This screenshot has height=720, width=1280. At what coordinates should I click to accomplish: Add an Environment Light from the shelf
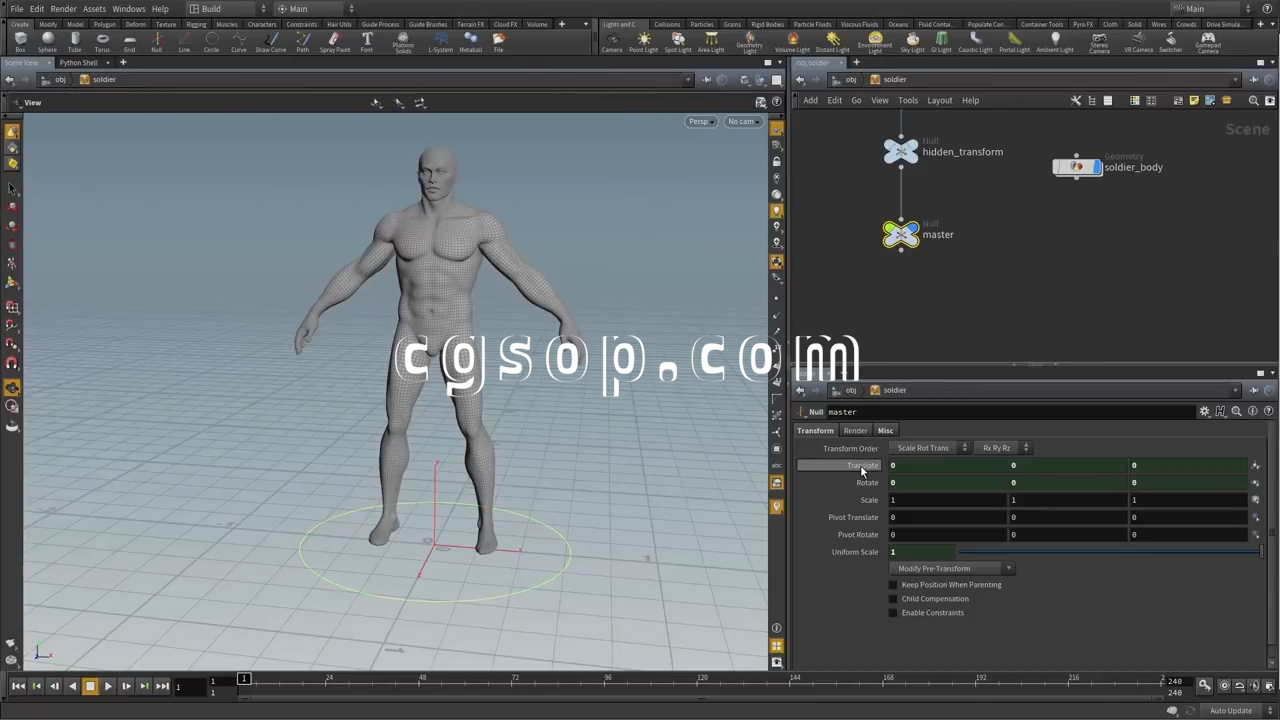tap(875, 41)
